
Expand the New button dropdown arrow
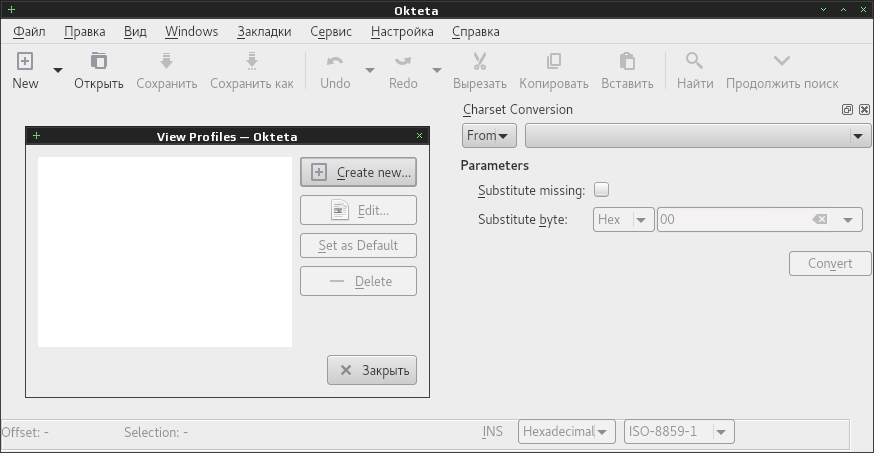click(x=58, y=70)
